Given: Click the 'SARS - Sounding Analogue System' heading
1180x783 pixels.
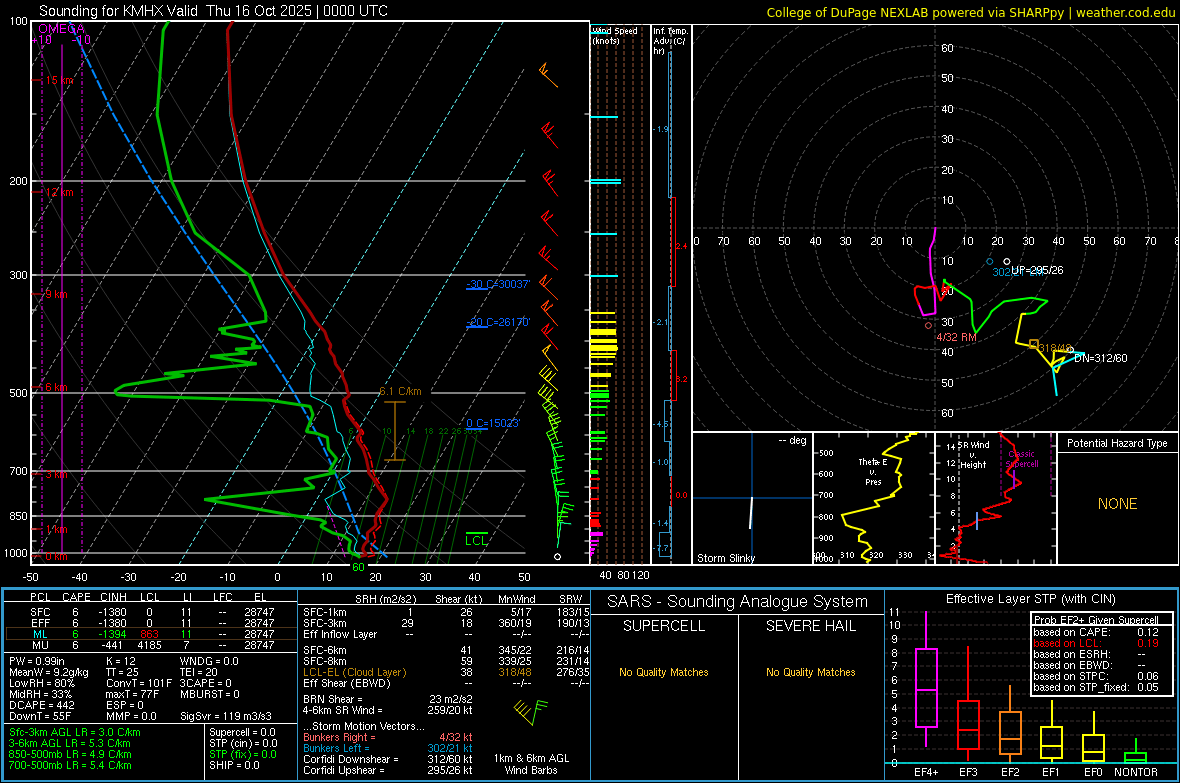Looking at the screenshot, I should pos(738,601).
